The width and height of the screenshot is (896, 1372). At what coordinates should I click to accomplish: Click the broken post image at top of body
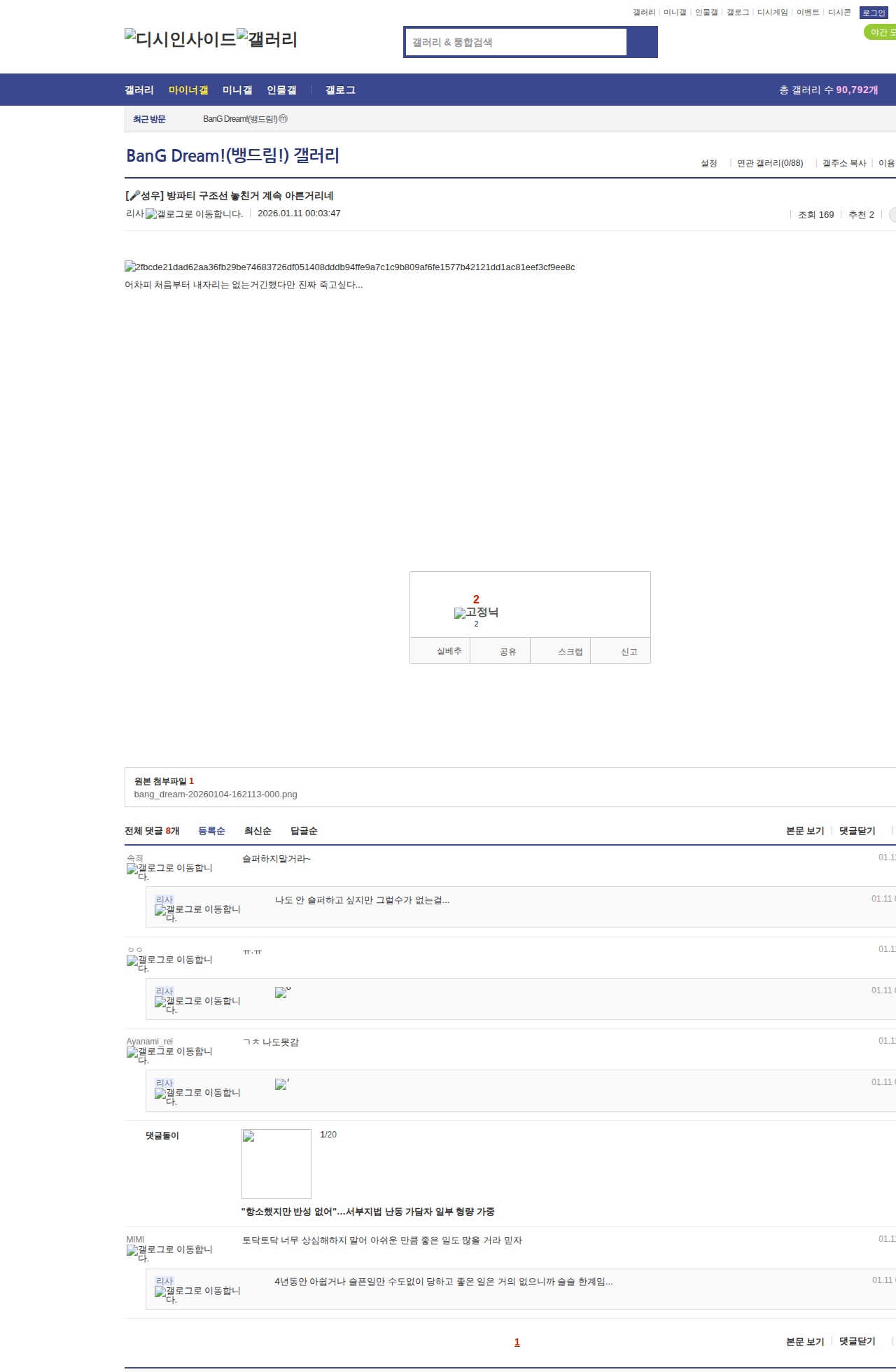click(349, 267)
